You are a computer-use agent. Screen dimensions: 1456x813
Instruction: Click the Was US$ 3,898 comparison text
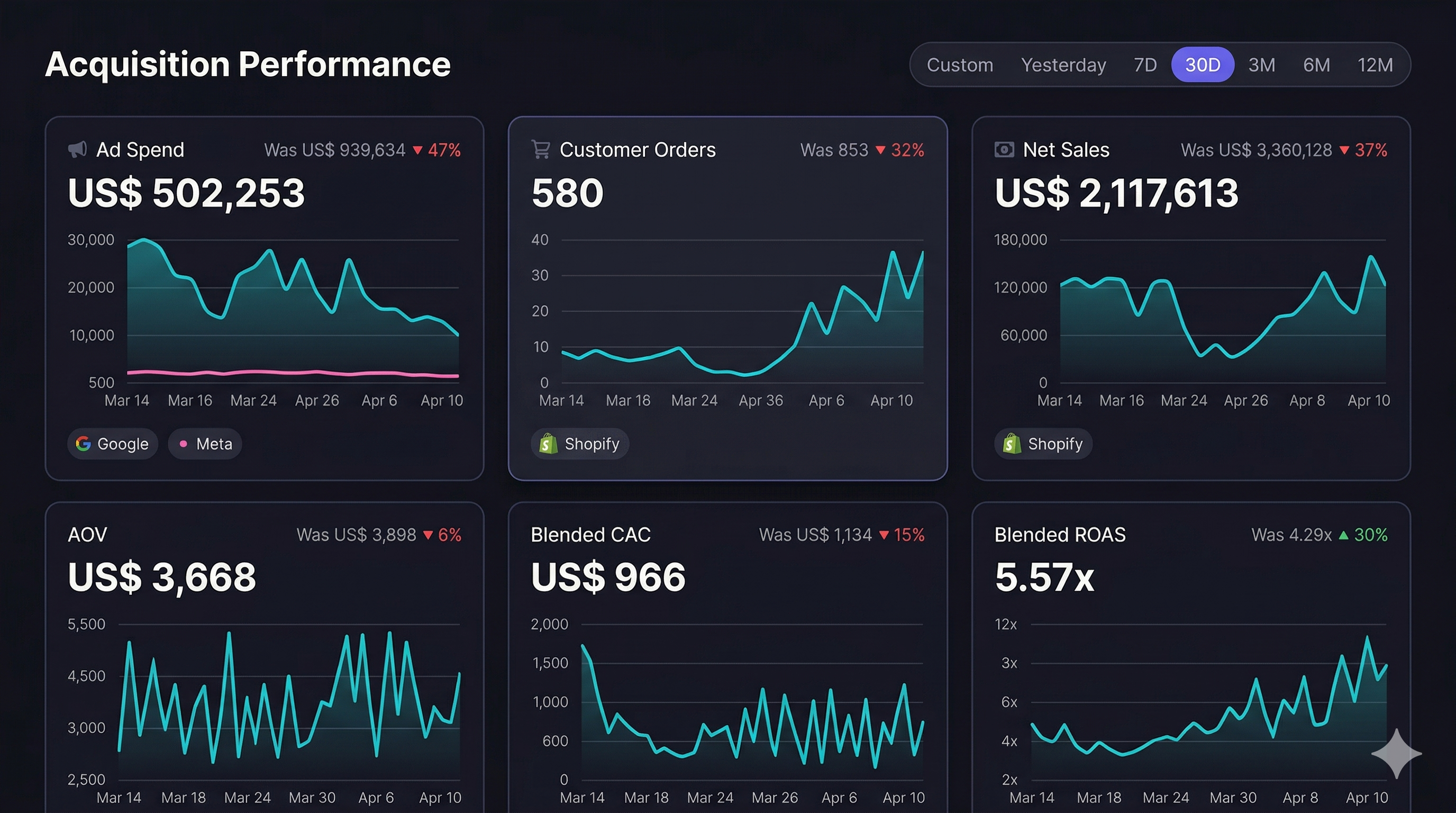click(x=356, y=535)
